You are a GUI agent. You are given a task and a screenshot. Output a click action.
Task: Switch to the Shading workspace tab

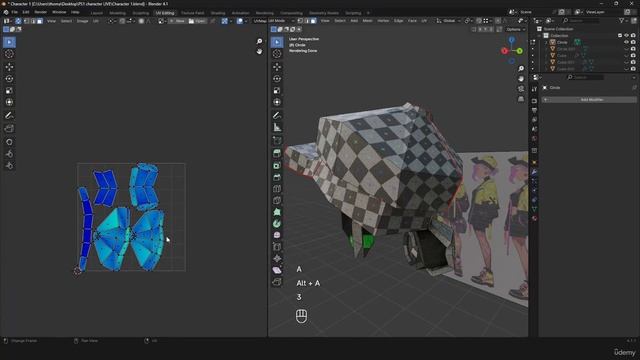pos(218,13)
